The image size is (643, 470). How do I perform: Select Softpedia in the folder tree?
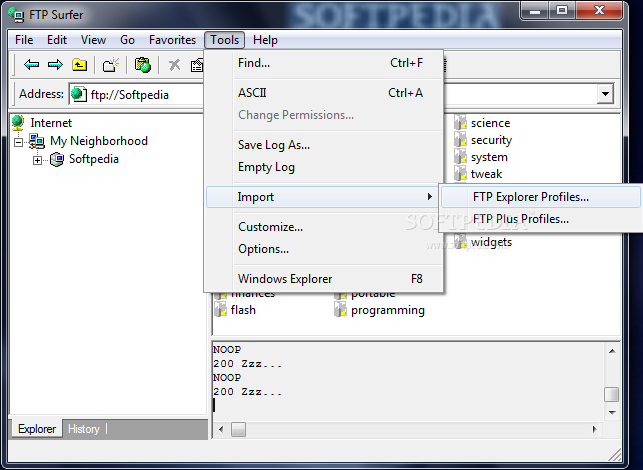pos(93,159)
